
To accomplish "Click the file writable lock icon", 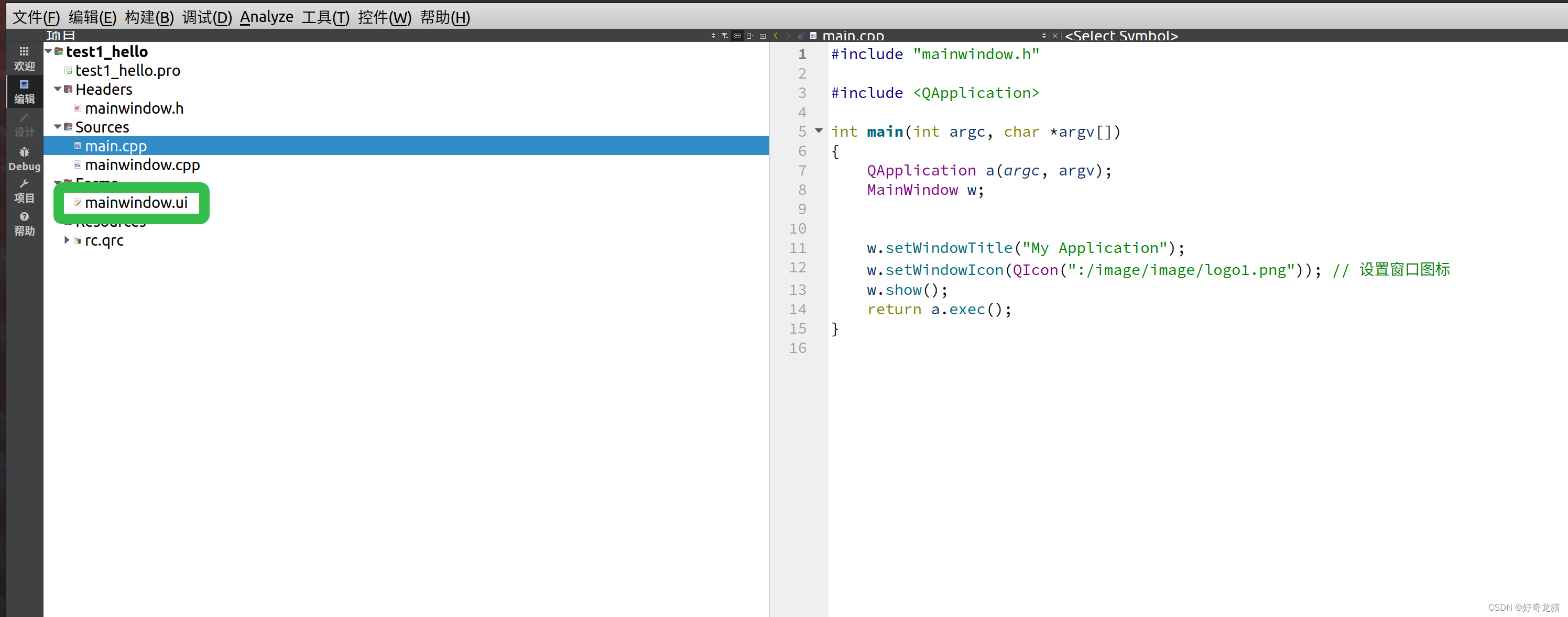I will [800, 36].
